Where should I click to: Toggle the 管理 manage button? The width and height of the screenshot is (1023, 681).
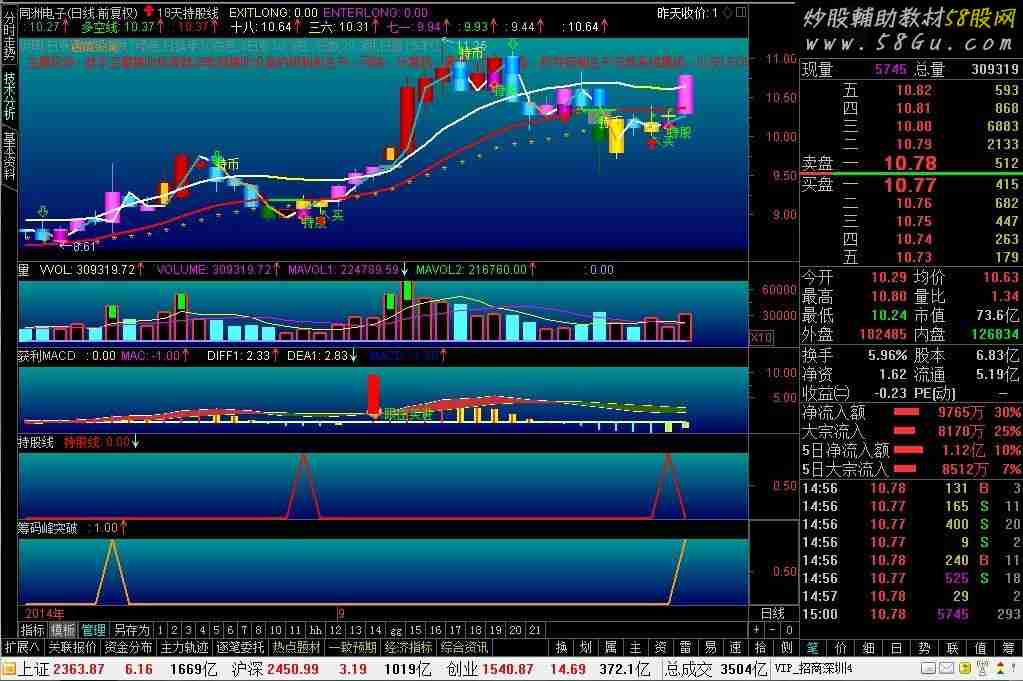(93, 630)
